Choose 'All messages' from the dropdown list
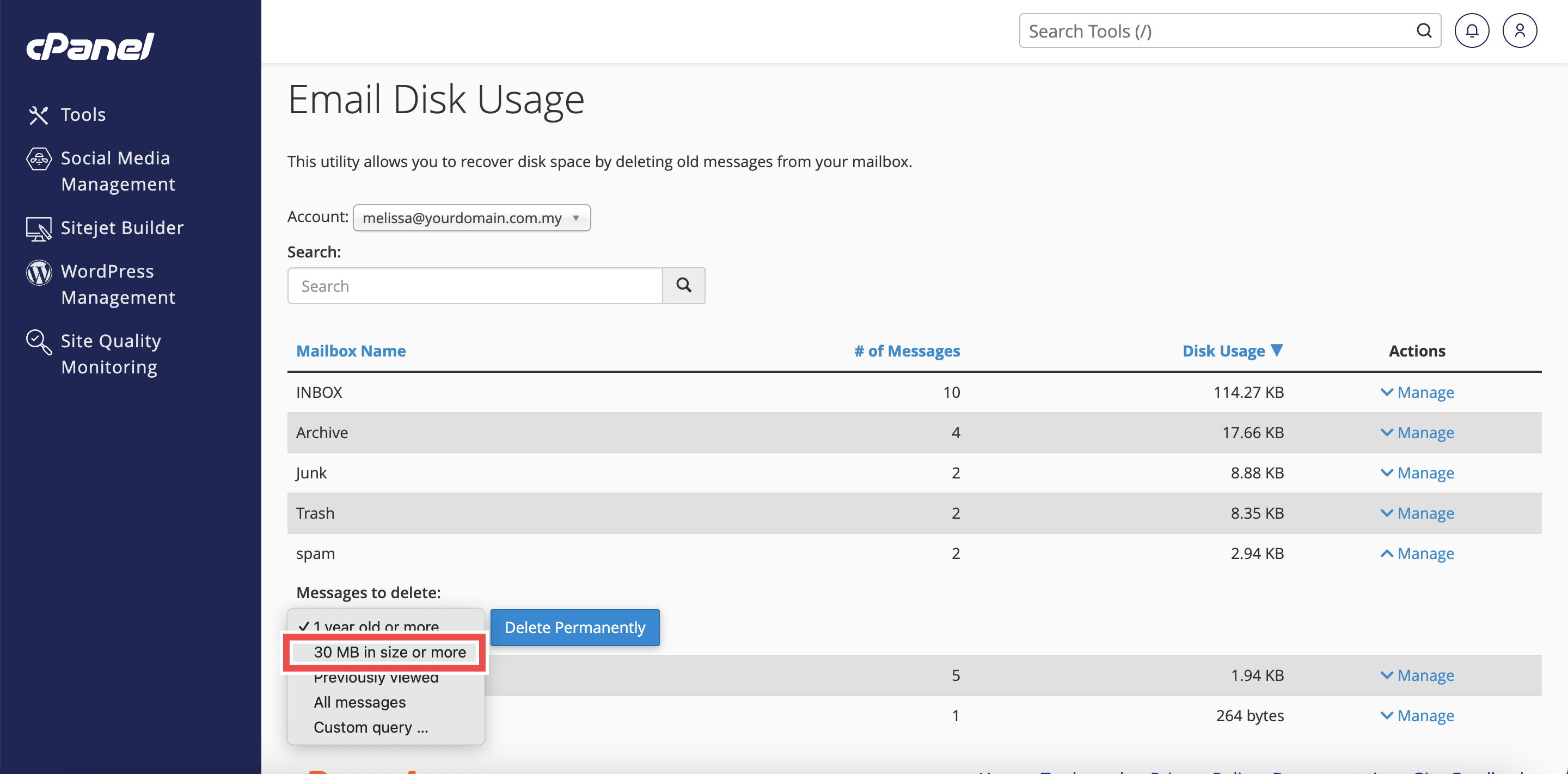Image resolution: width=1568 pixels, height=774 pixels. pos(359,702)
